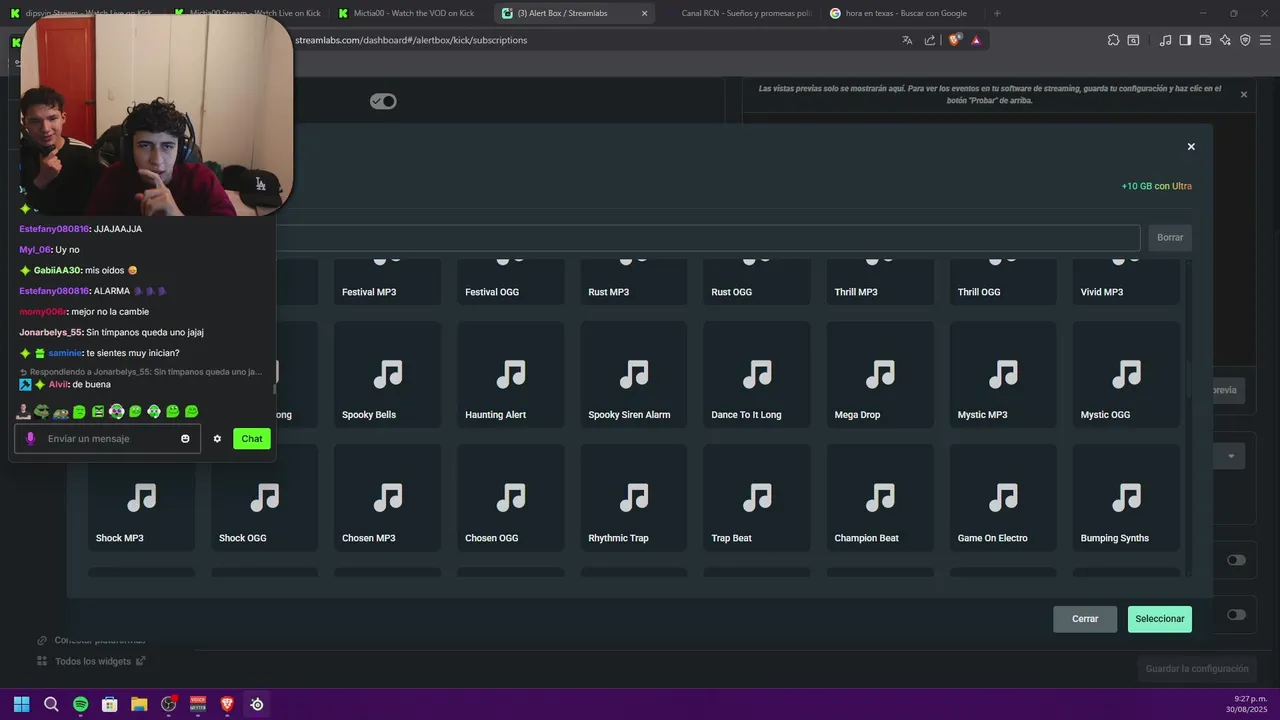Image resolution: width=1280 pixels, height=720 pixels.
Task: Pick the Spooky Bells music note icon
Action: pos(388,375)
